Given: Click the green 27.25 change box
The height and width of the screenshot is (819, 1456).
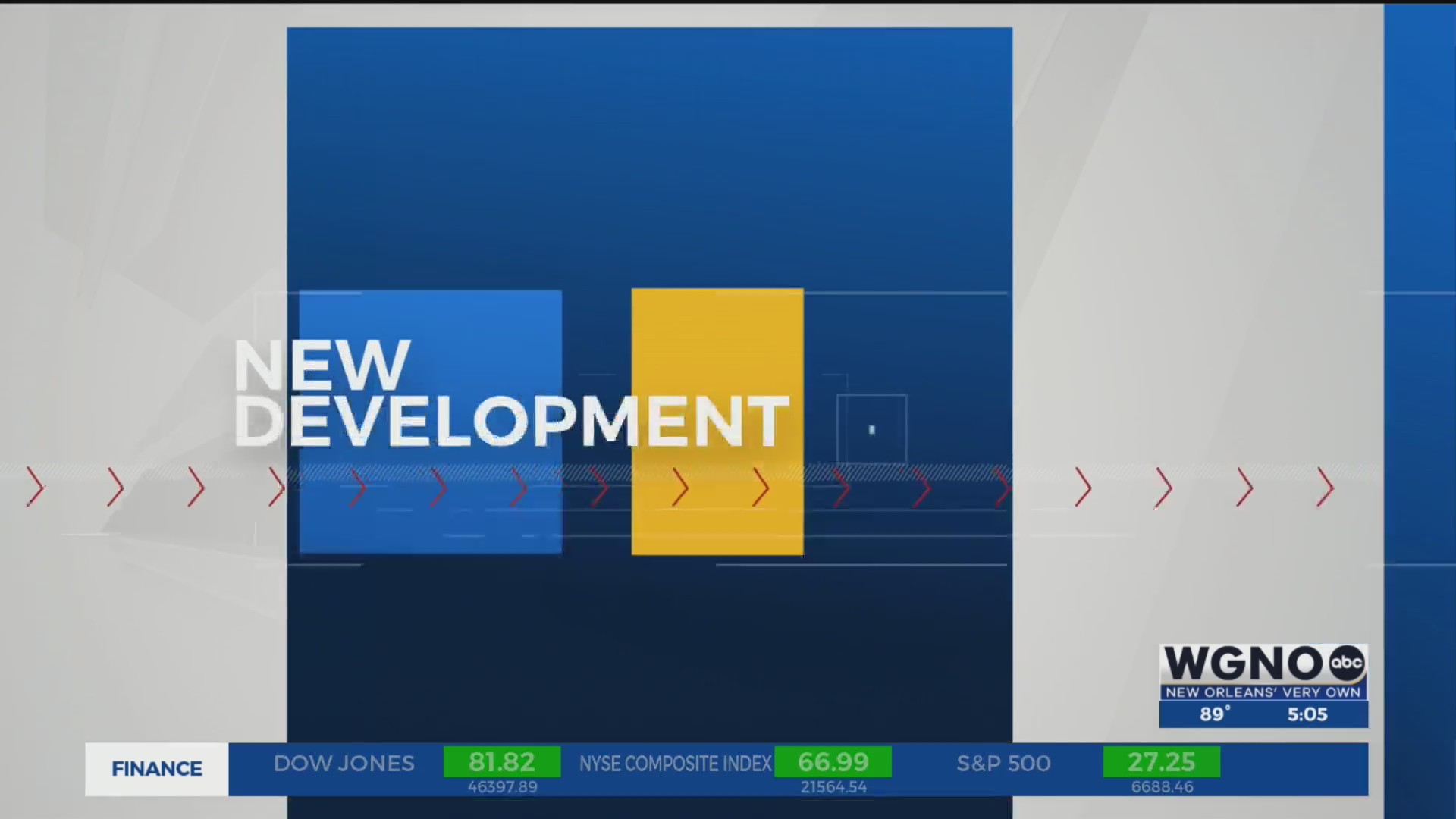Looking at the screenshot, I should point(1161,761).
